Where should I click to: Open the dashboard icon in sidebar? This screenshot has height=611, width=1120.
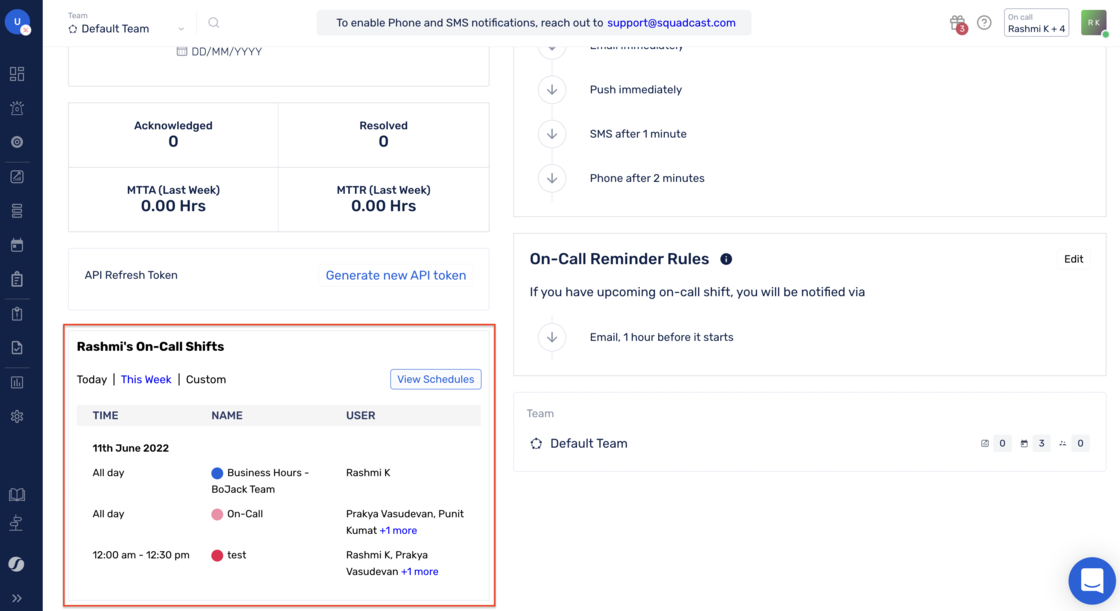coord(17,74)
